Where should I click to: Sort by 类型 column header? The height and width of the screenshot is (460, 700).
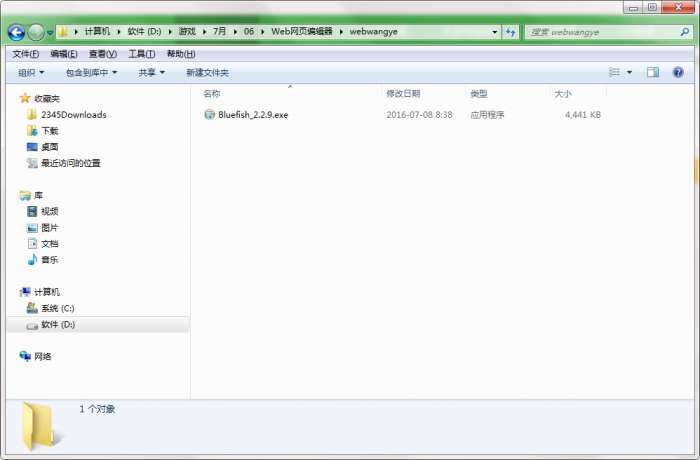tap(479, 94)
